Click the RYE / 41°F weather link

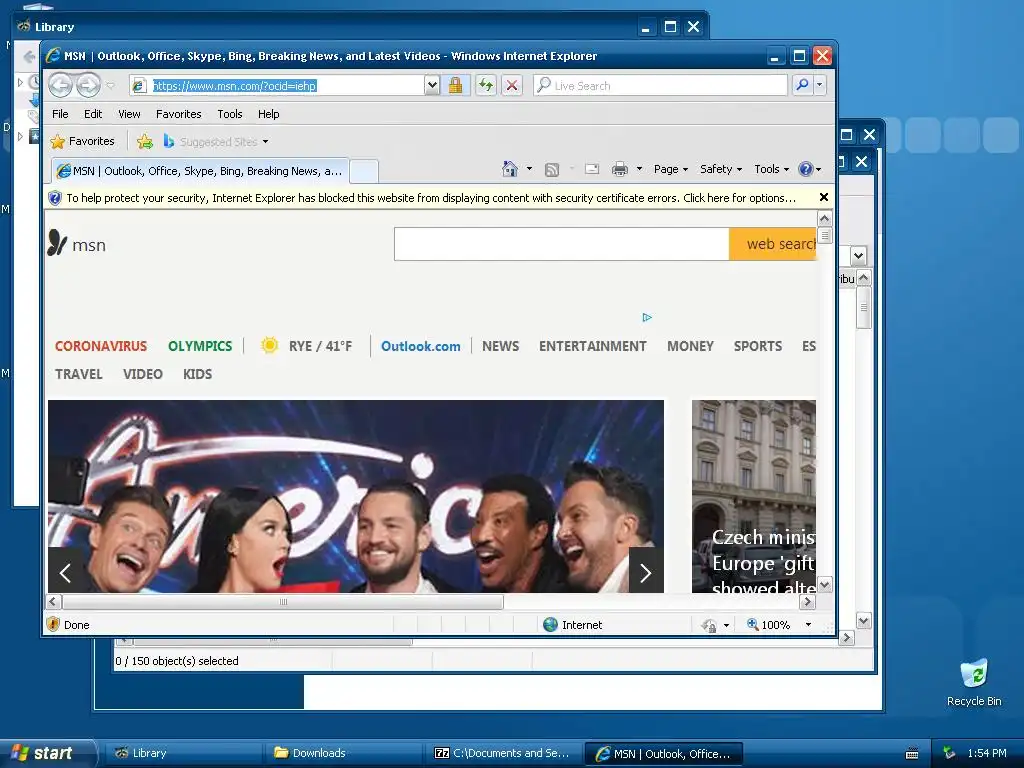click(320, 346)
